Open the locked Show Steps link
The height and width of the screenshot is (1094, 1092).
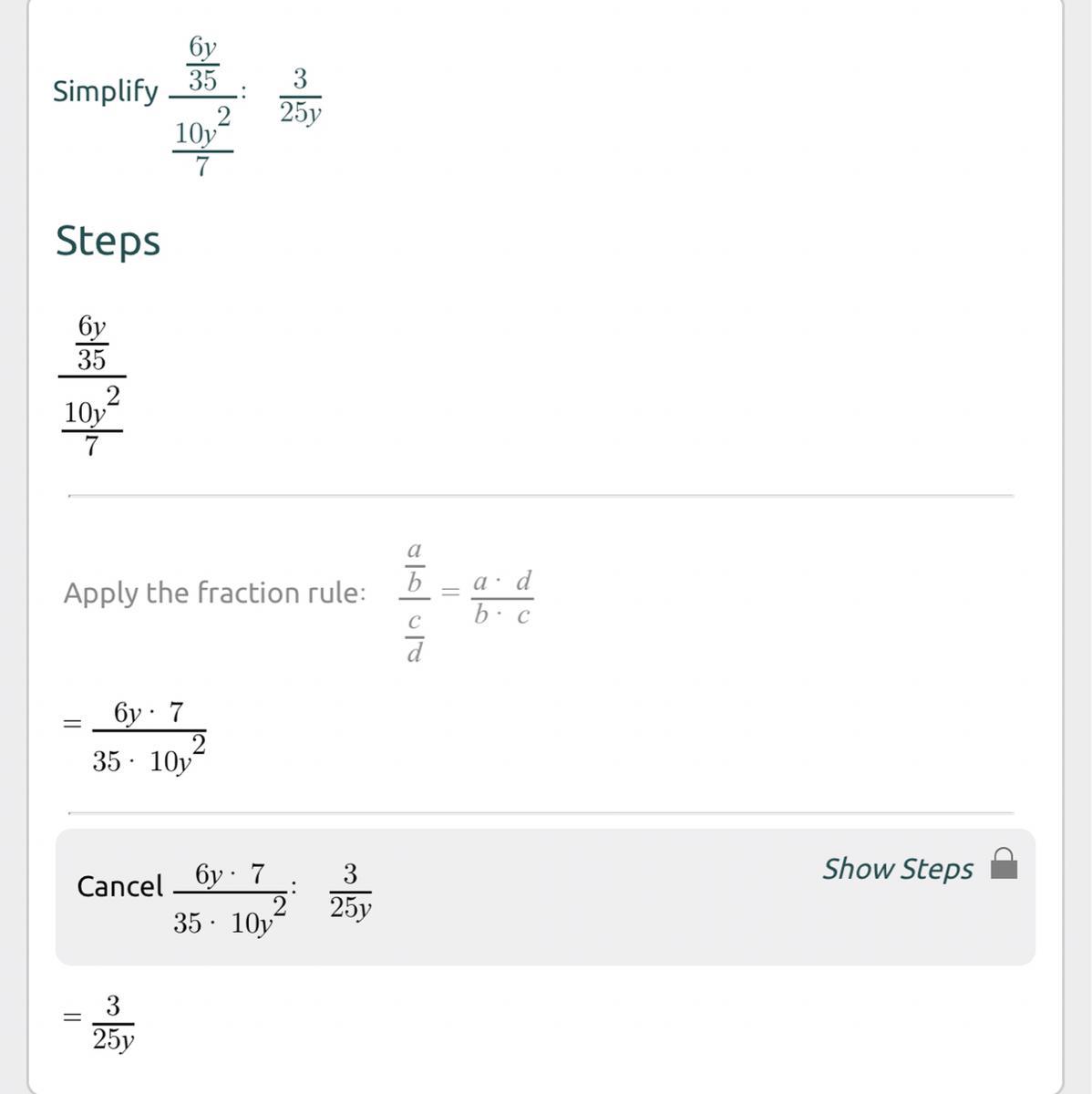pyautogui.click(x=897, y=869)
